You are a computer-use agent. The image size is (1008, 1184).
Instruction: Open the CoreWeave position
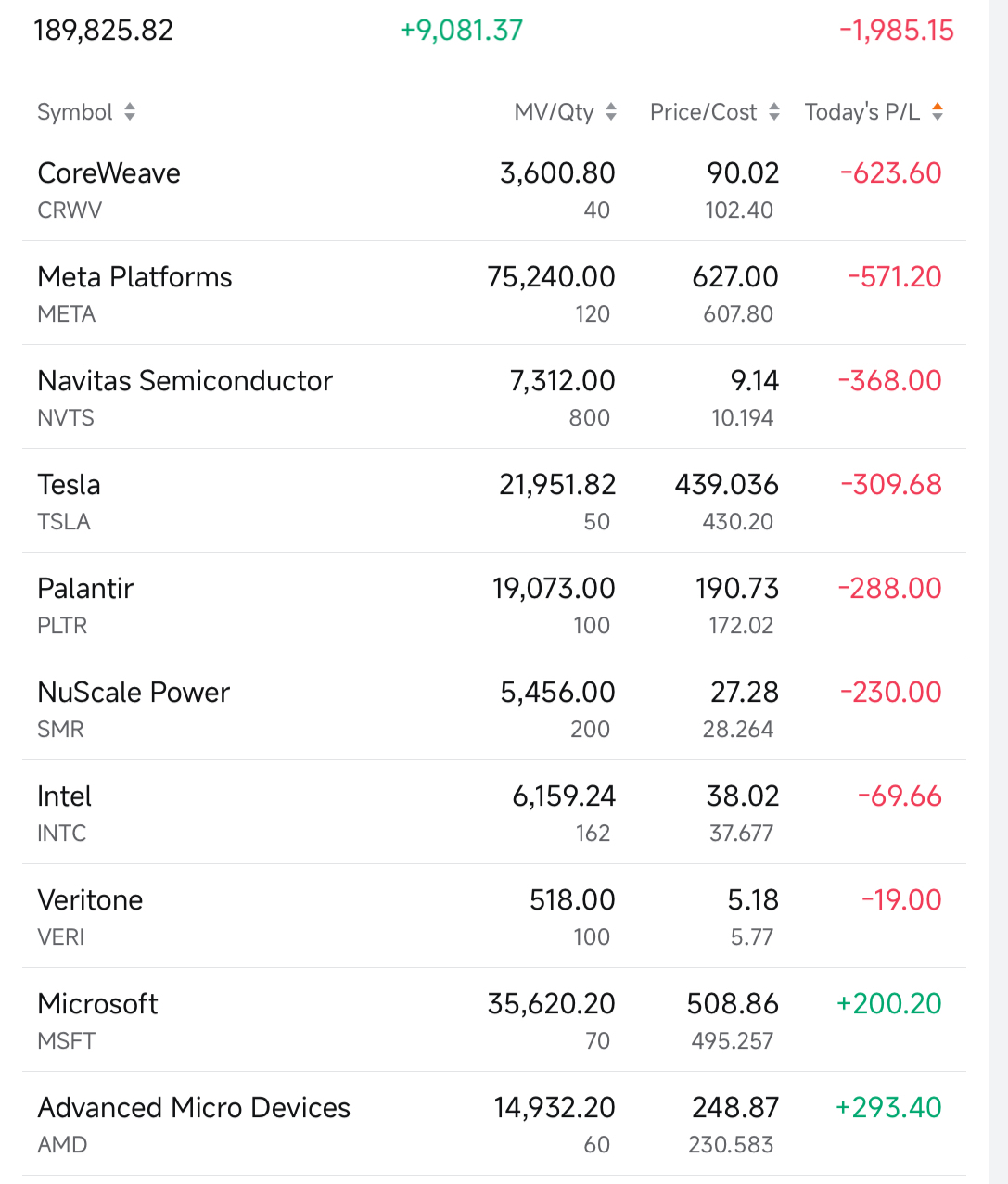pos(109,173)
